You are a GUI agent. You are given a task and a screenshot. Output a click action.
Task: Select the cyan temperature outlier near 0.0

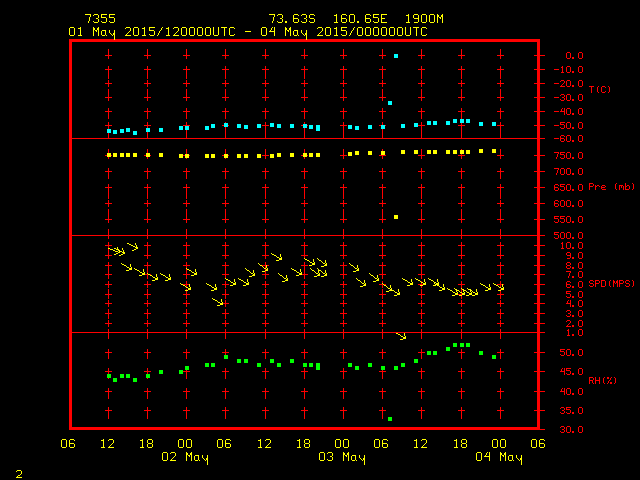coord(396,56)
